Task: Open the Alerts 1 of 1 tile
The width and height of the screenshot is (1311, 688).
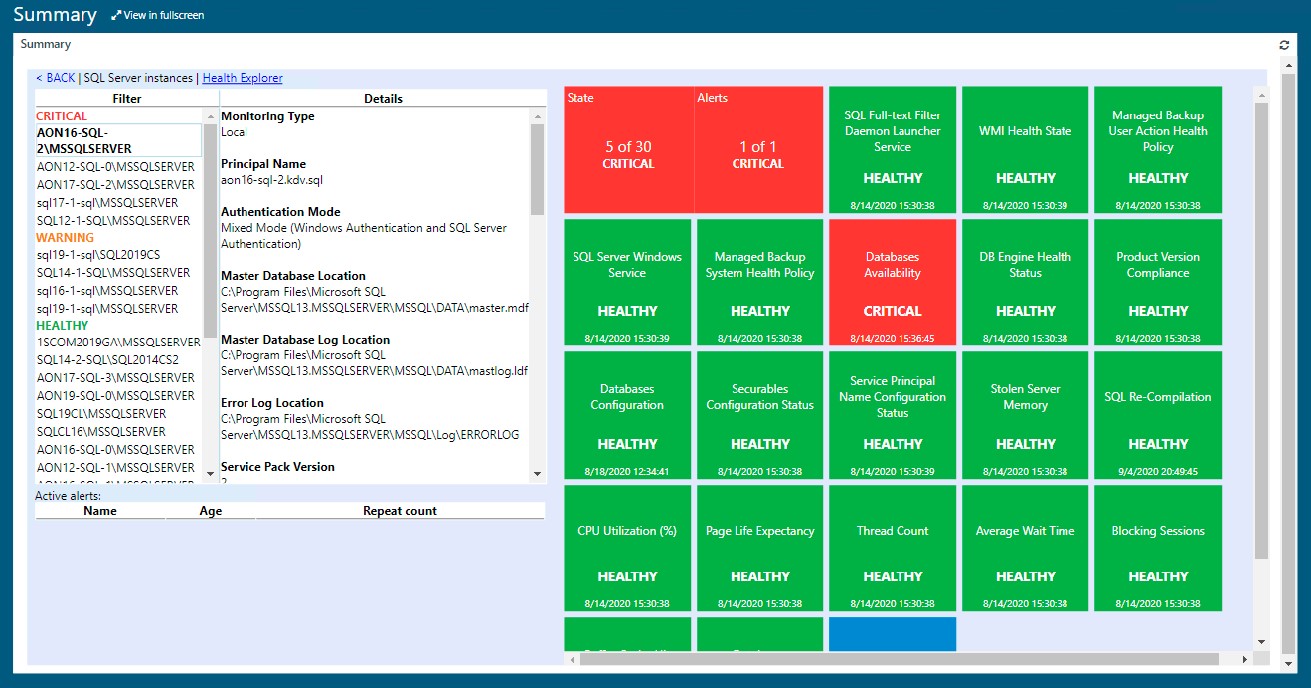Action: pos(759,150)
